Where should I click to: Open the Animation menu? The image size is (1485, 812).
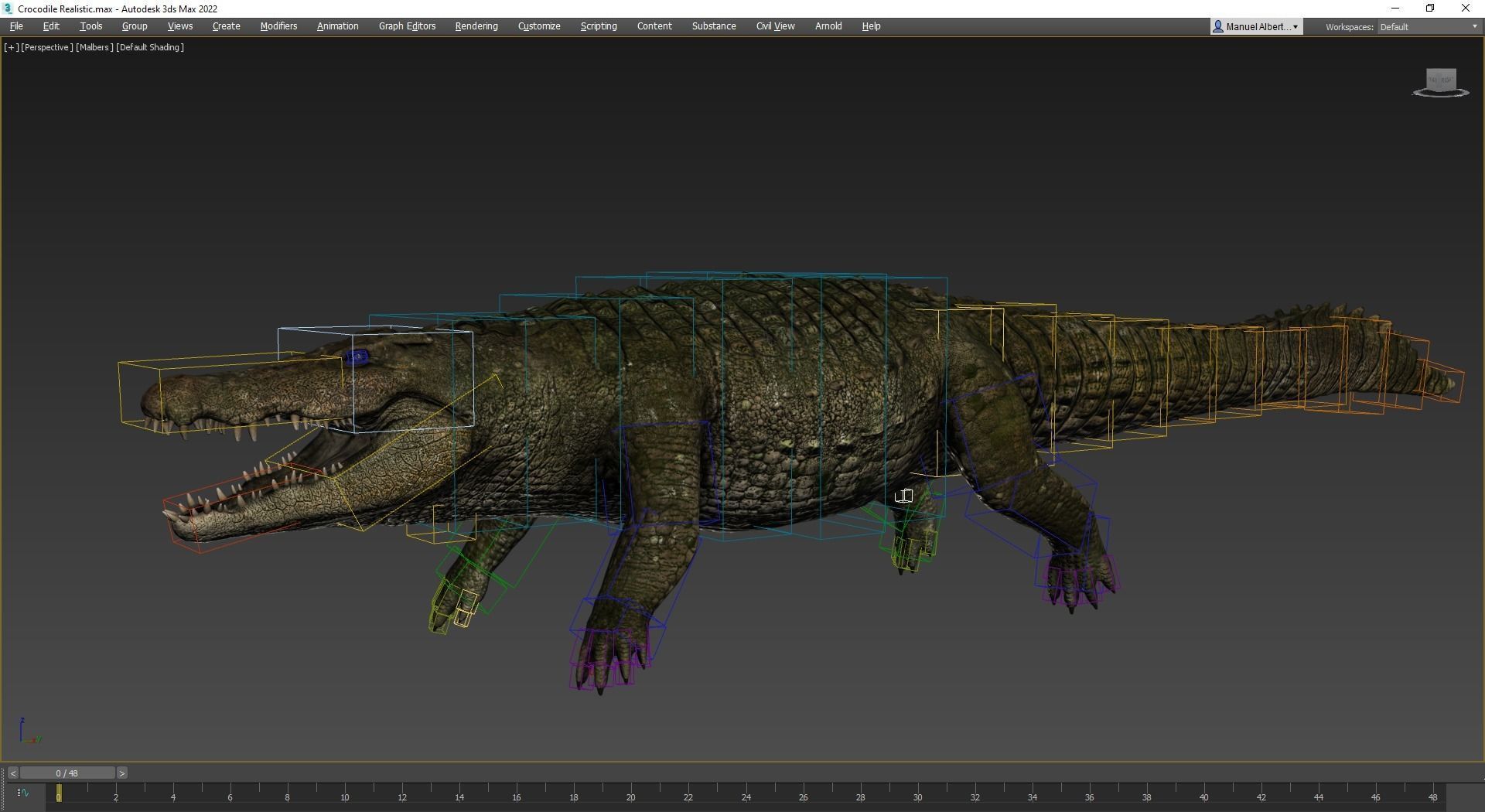(338, 26)
